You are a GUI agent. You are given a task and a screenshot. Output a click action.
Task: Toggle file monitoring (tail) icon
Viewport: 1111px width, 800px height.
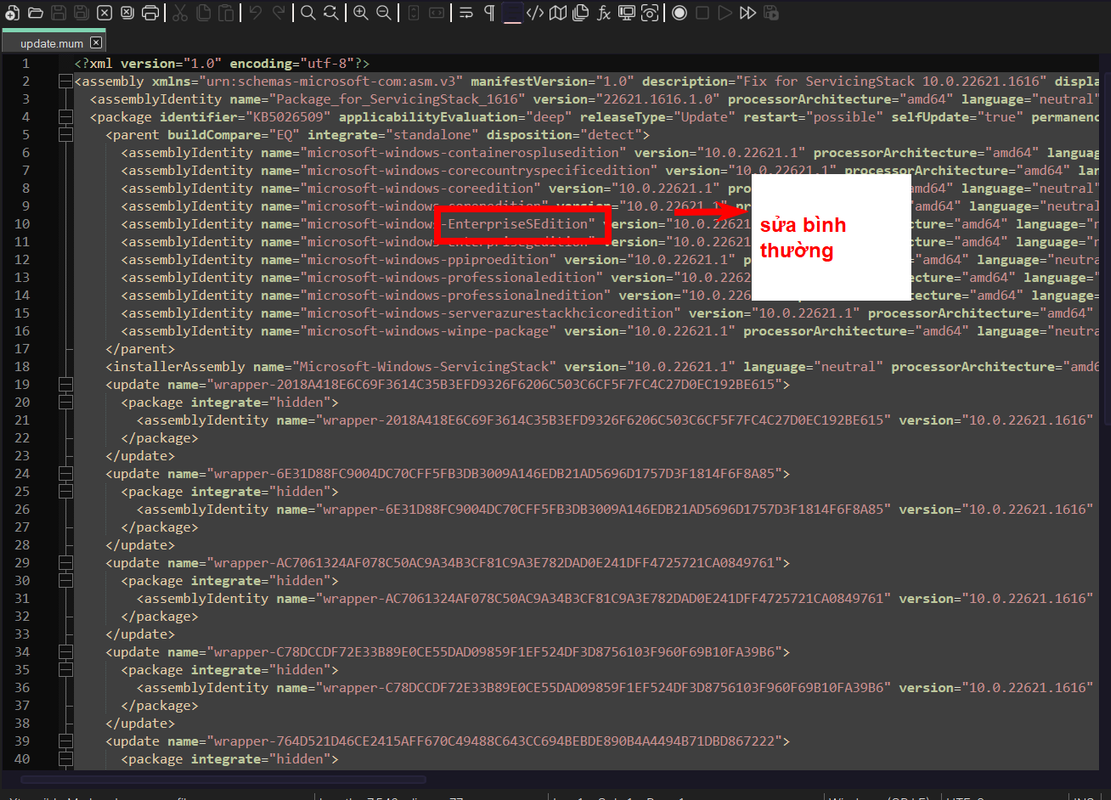click(649, 13)
